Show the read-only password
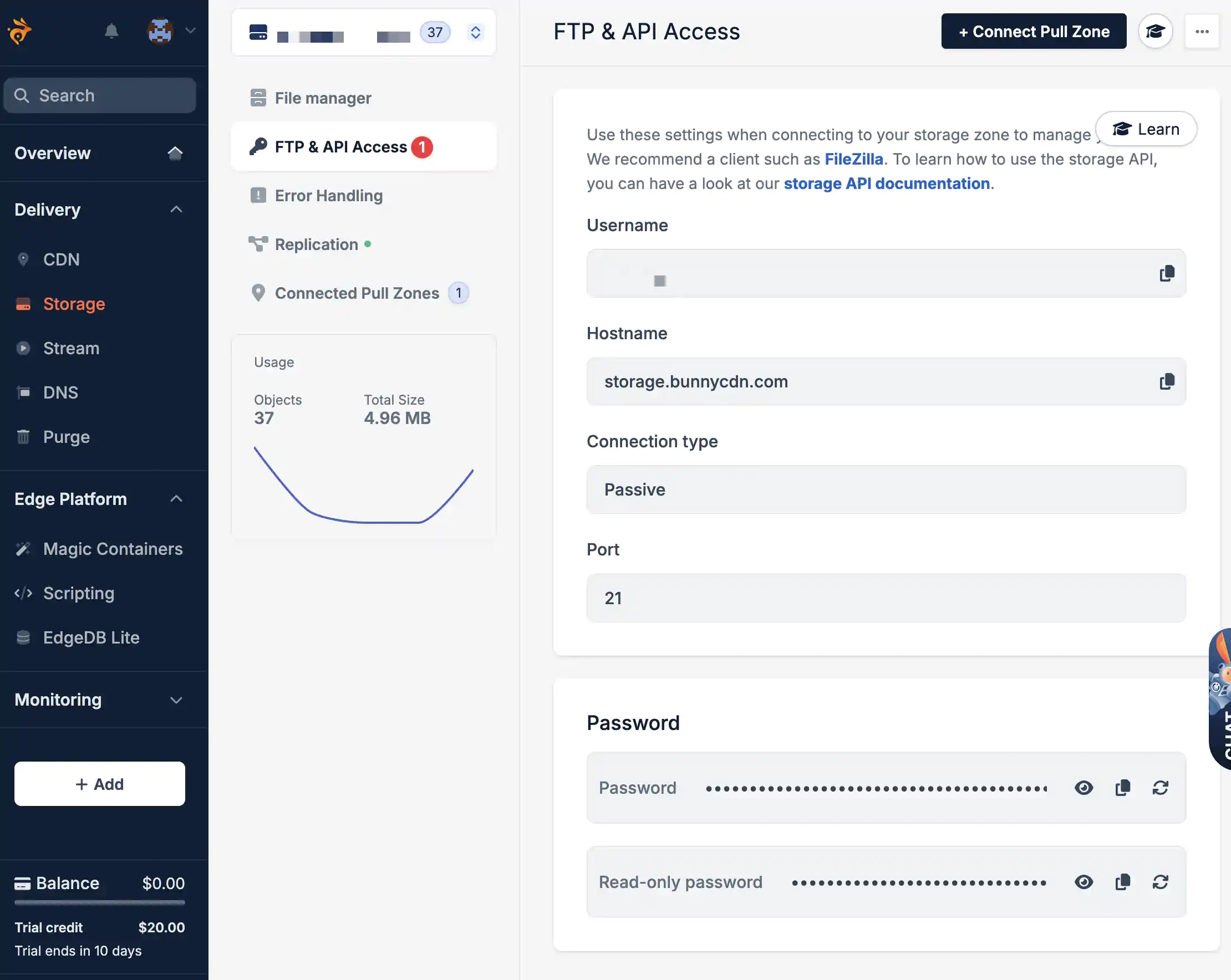 (x=1083, y=882)
